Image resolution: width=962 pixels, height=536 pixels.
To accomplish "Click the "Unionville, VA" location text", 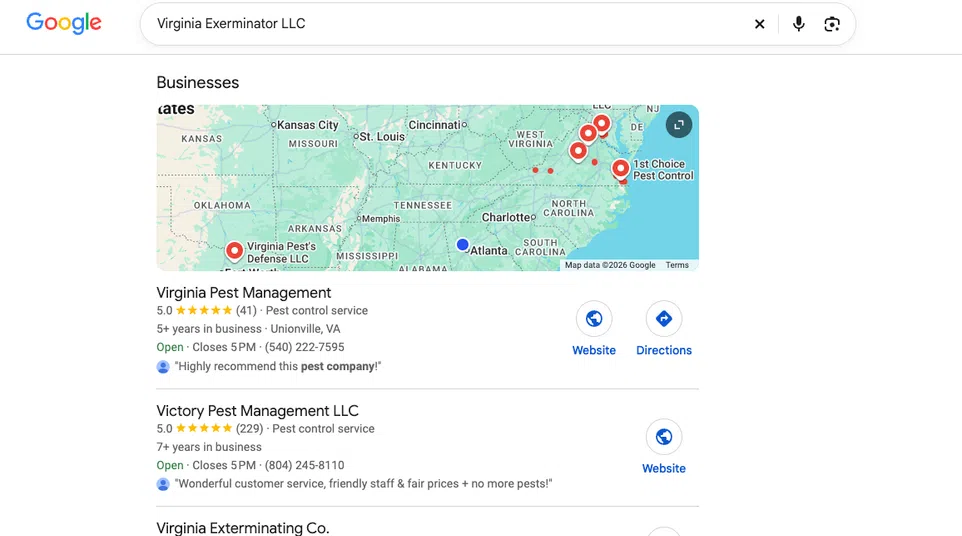I will (305, 329).
